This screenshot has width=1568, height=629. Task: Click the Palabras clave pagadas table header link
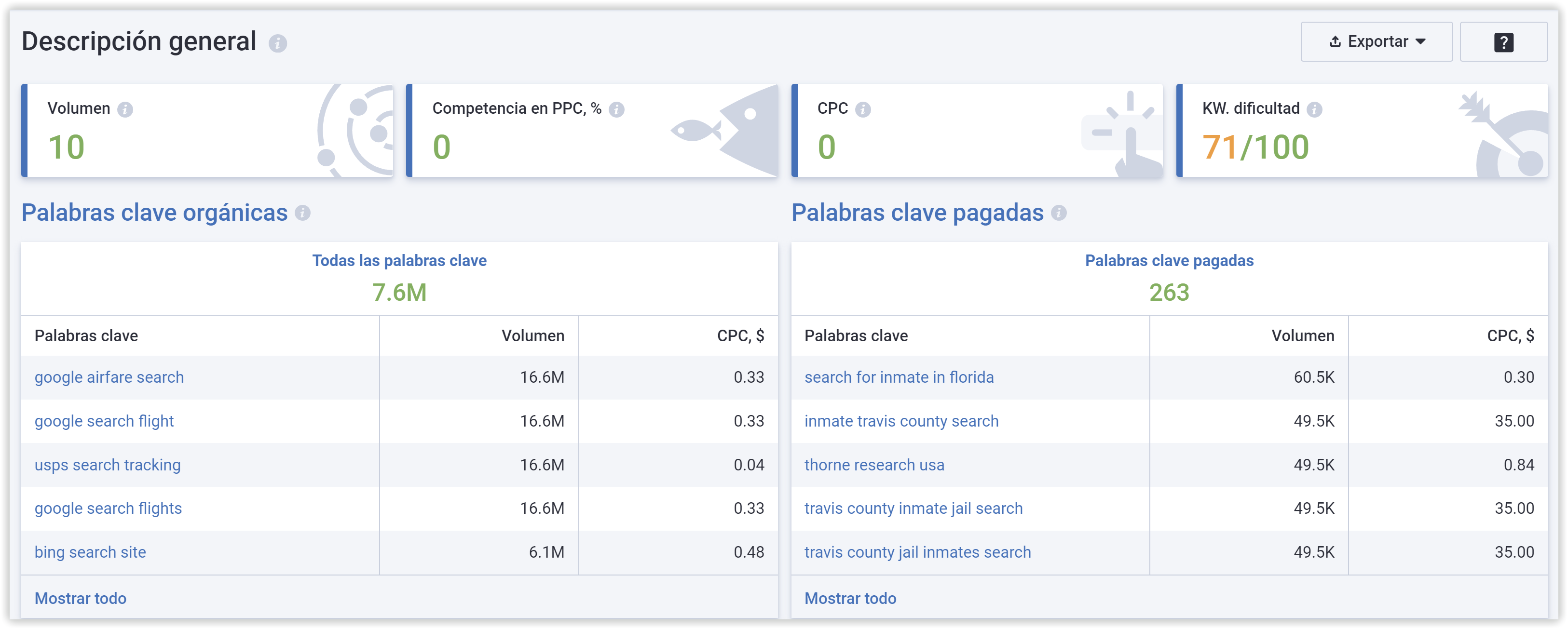tap(1169, 260)
